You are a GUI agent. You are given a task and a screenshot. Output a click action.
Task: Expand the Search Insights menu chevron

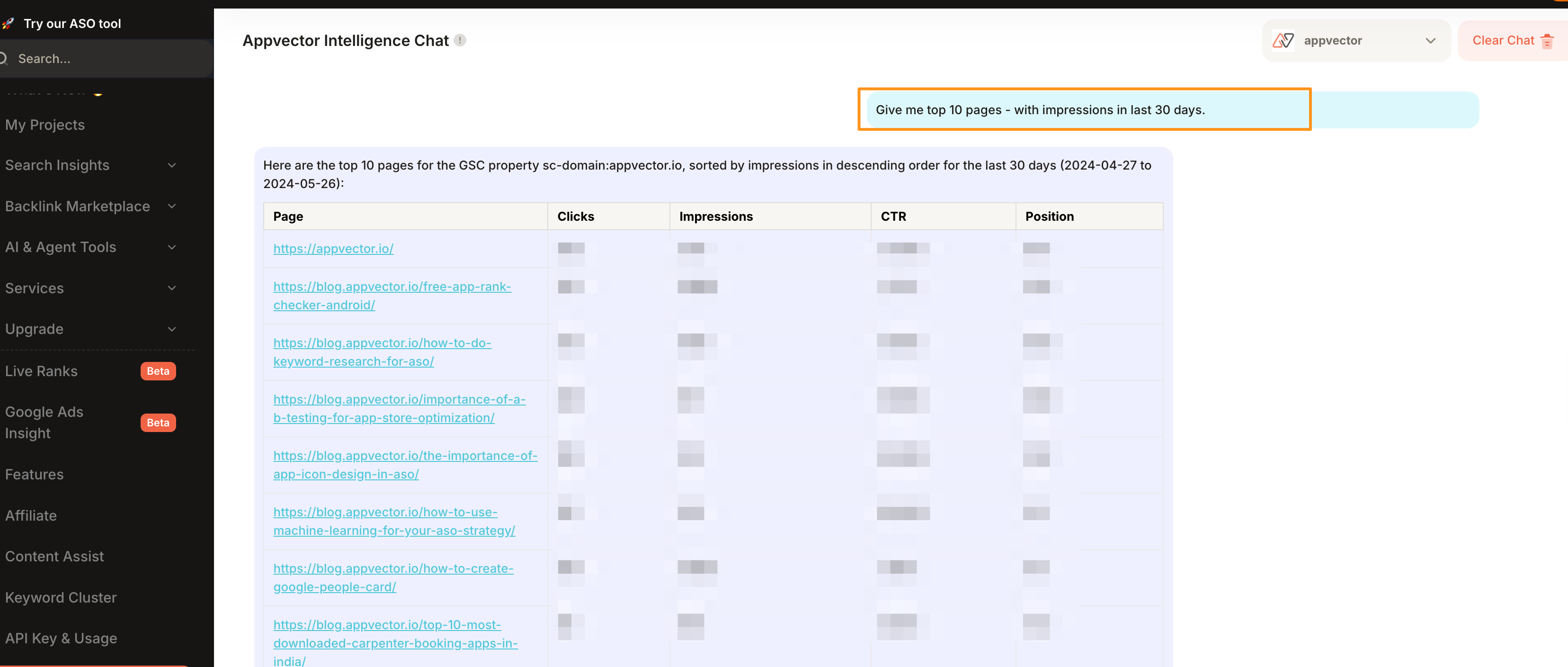point(172,165)
